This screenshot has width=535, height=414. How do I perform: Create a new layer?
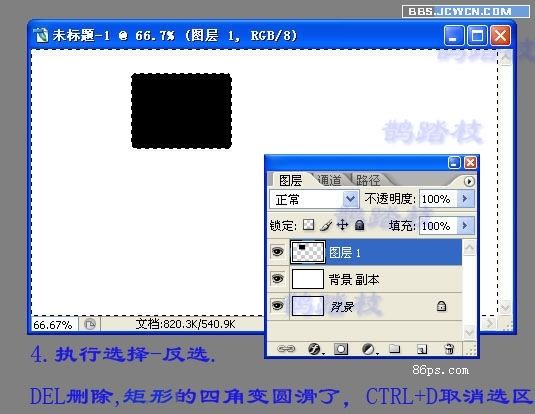tap(422, 349)
